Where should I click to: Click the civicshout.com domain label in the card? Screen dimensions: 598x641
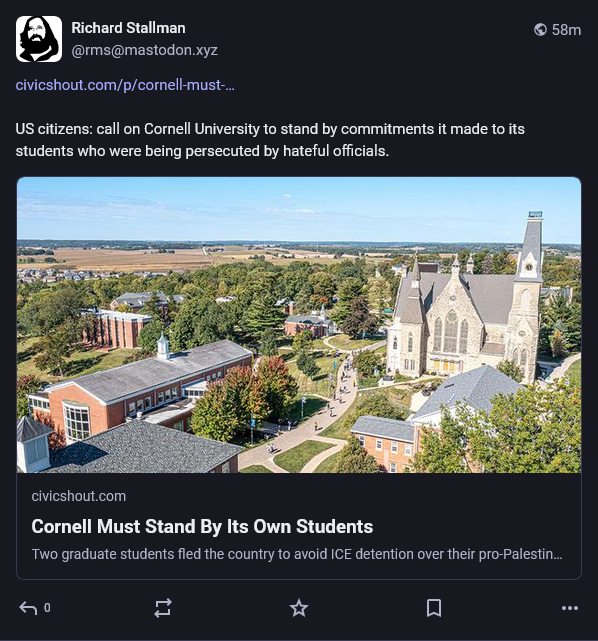coord(78,496)
